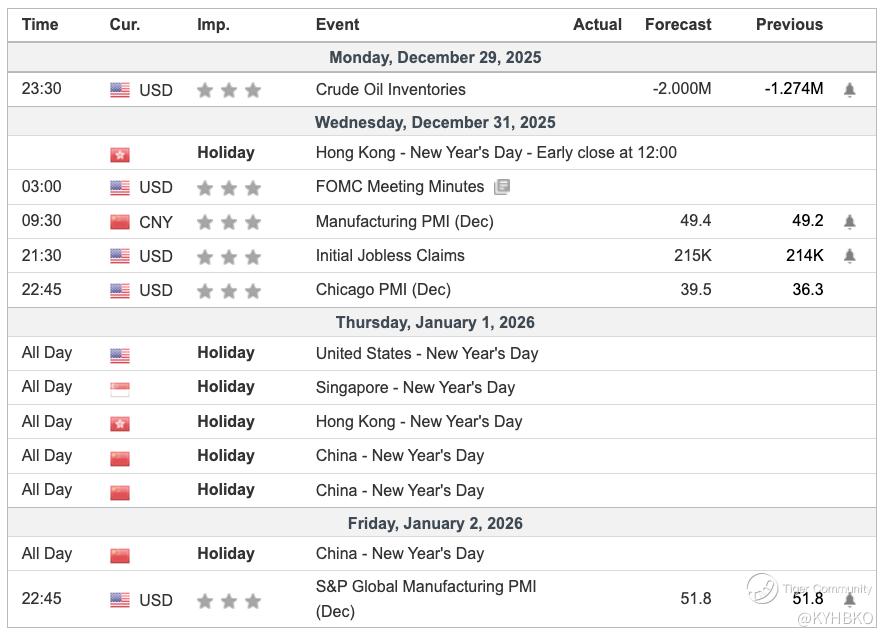Click the importance stars for Crude Oil Inventories
This screenshot has height=638, width=890.
coord(229,91)
